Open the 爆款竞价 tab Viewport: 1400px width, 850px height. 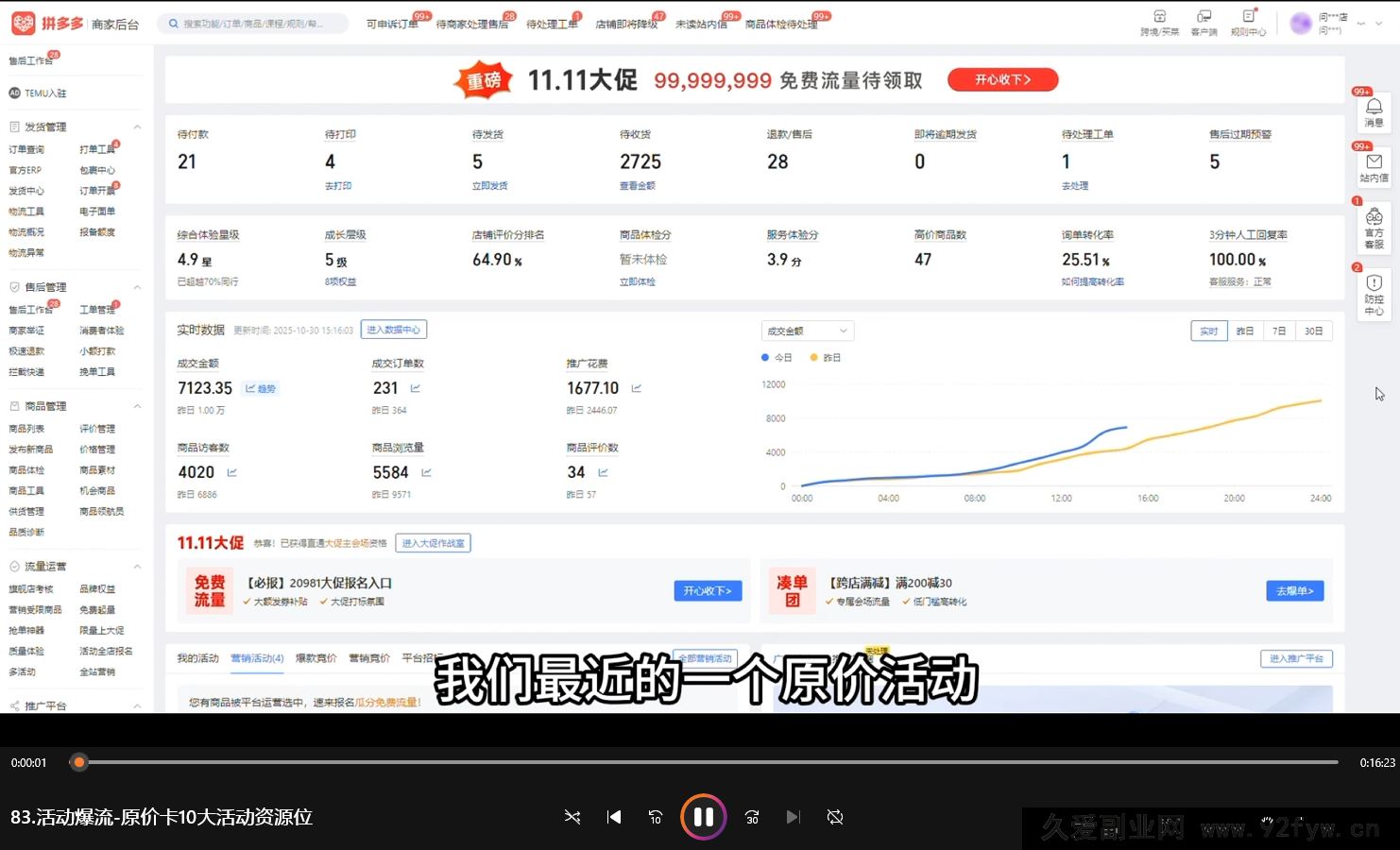(x=316, y=658)
